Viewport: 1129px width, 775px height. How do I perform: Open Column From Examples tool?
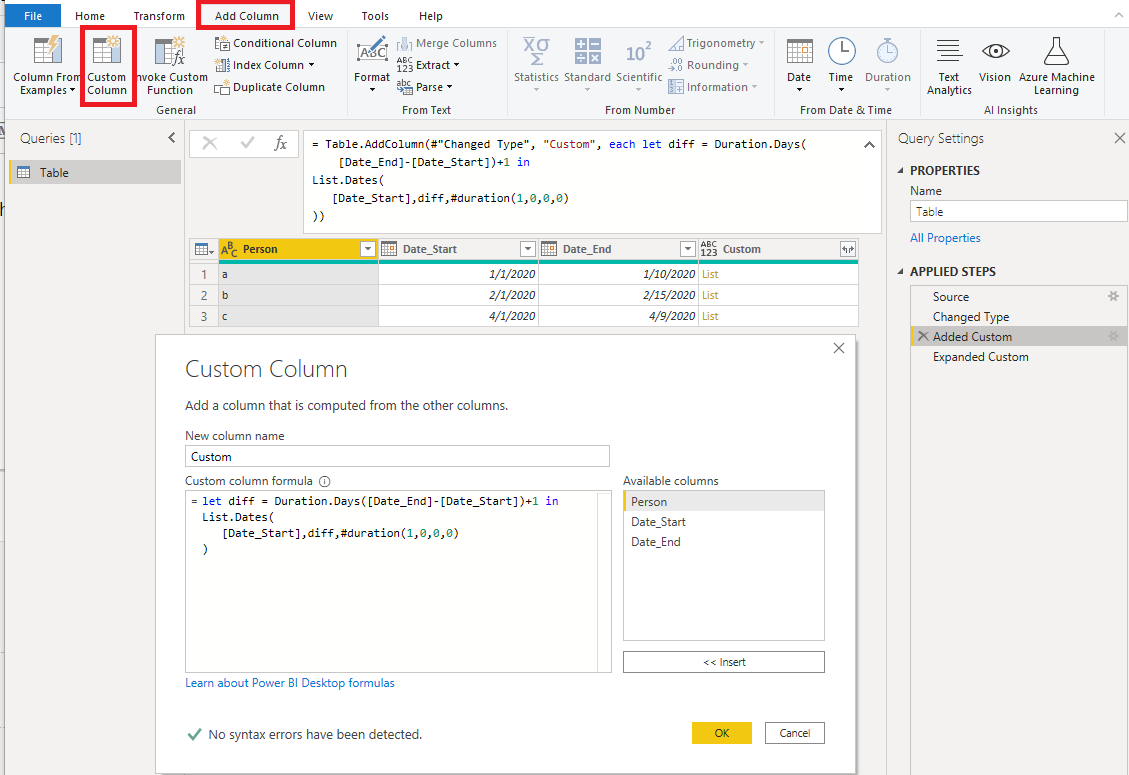[47, 66]
